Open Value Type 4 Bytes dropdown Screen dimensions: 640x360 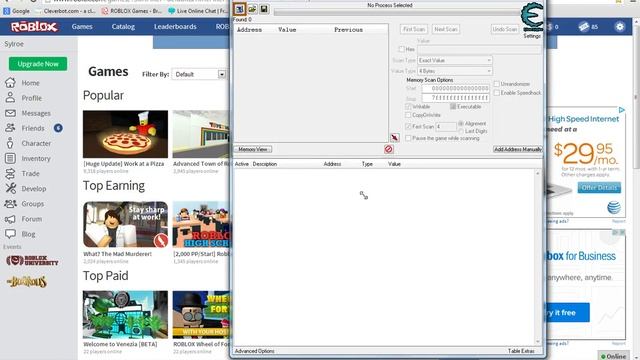pos(455,71)
